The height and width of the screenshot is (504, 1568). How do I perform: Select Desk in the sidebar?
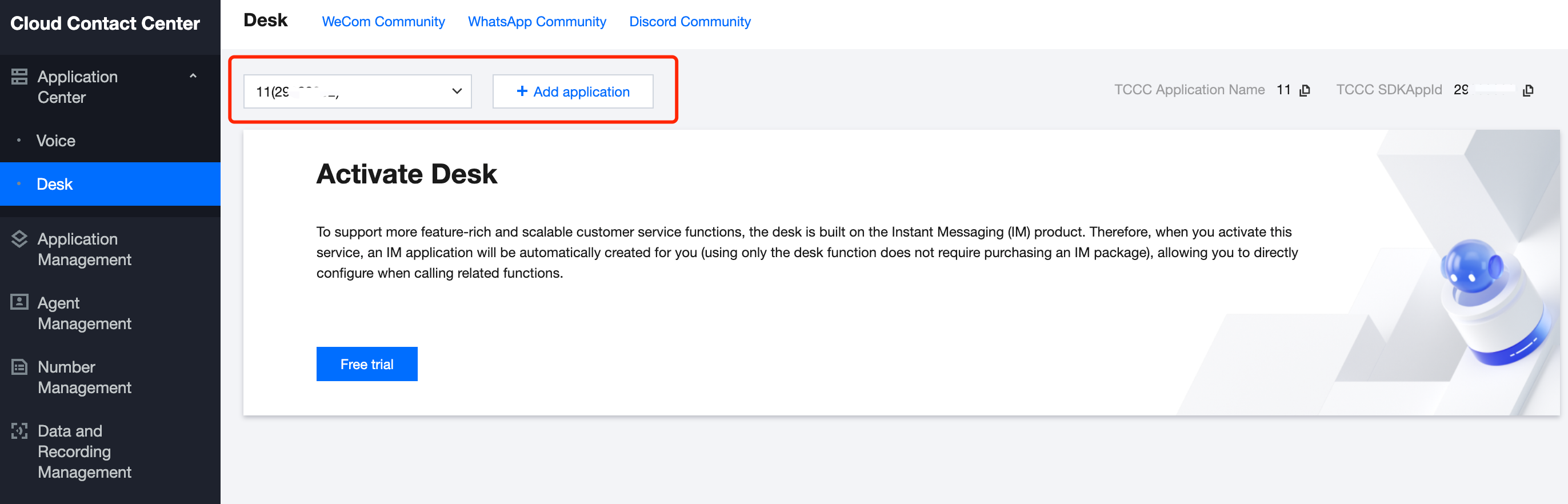[x=55, y=184]
